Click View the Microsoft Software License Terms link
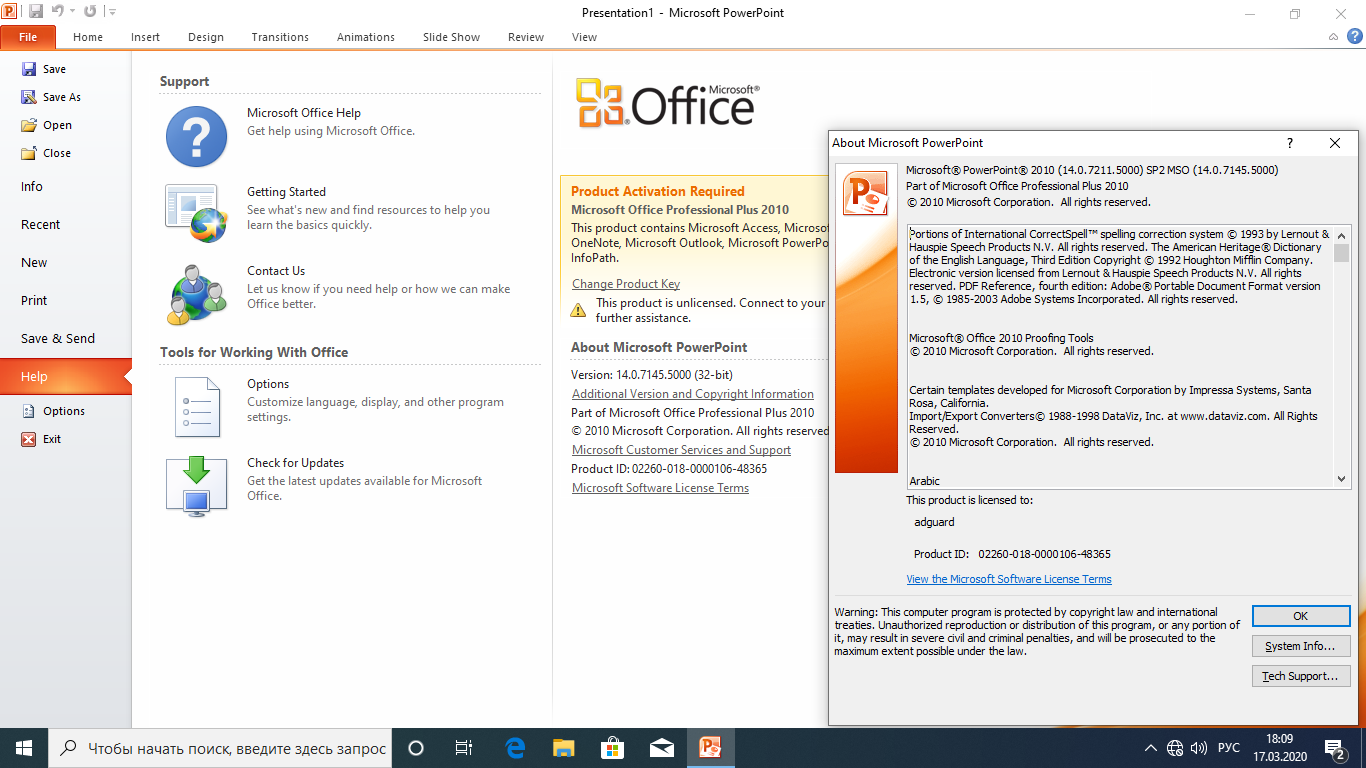 coord(1009,579)
